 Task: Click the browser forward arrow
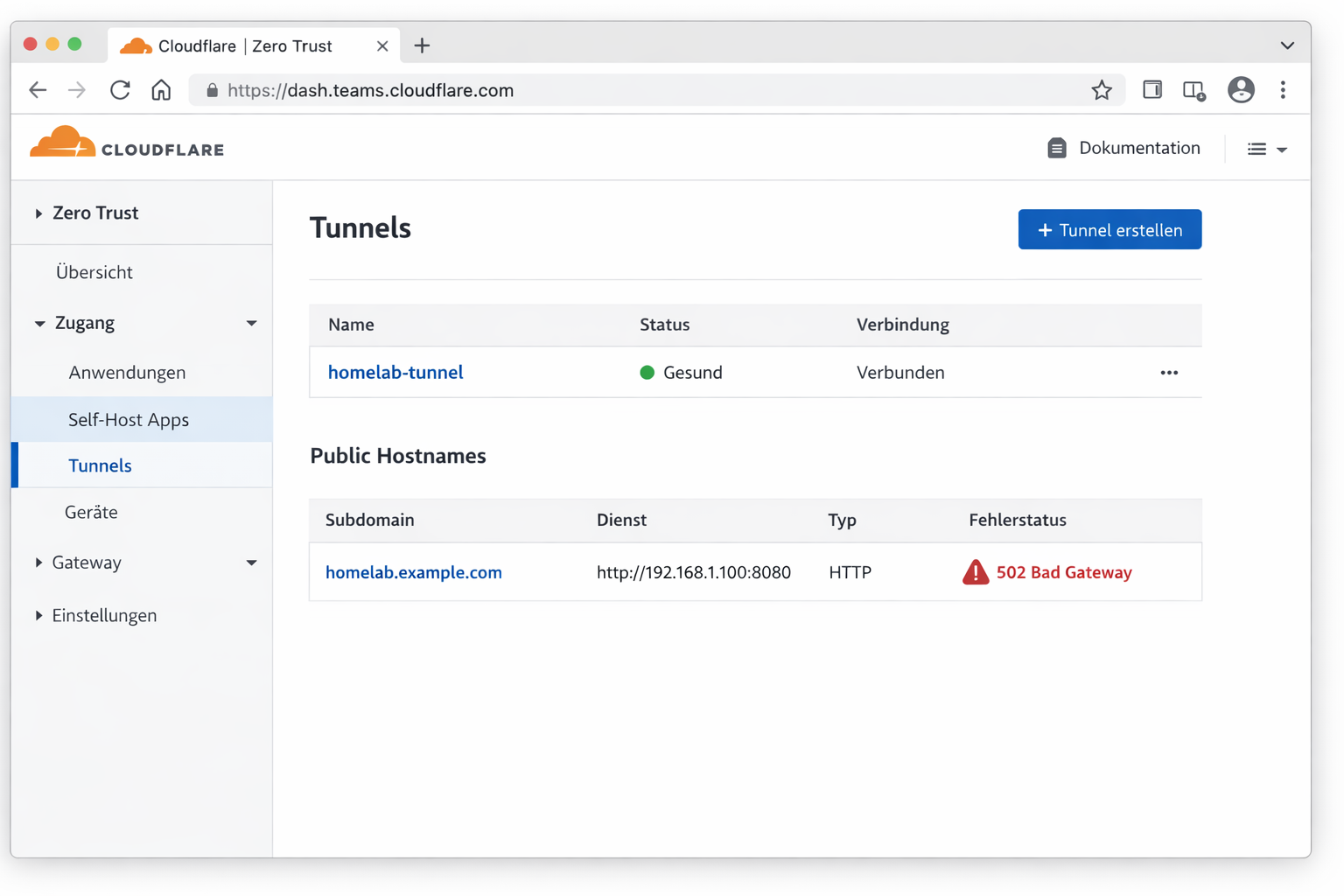tap(77, 89)
